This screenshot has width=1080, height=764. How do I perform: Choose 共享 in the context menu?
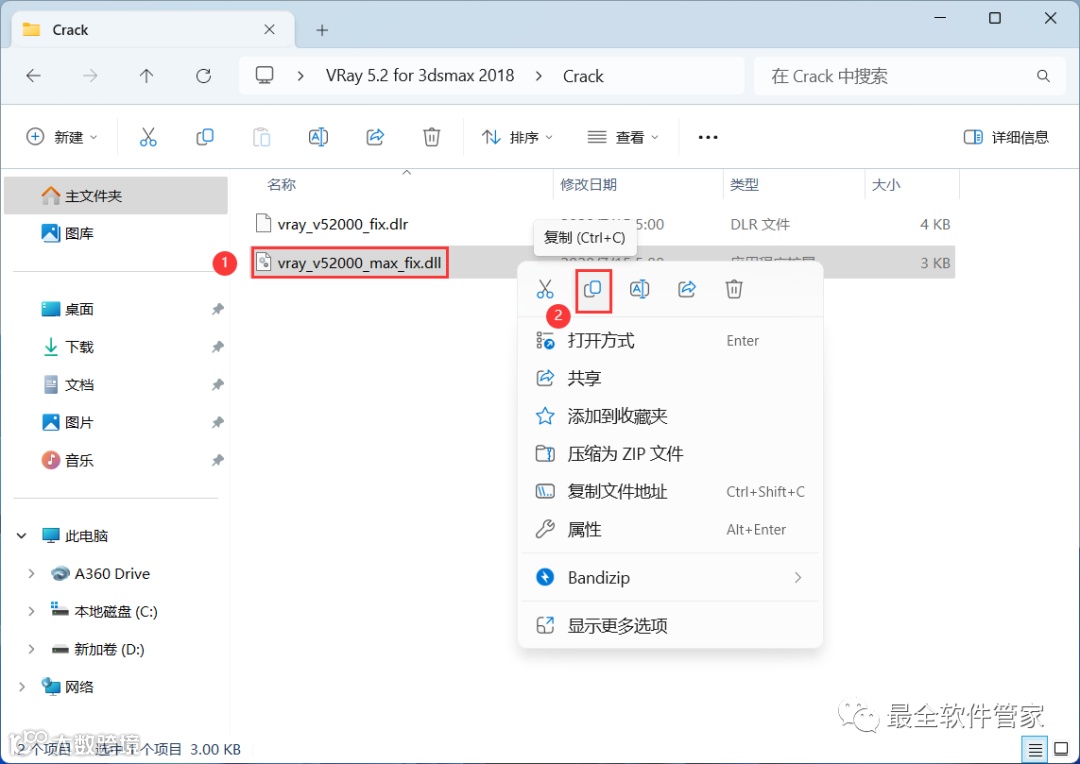click(x=670, y=378)
